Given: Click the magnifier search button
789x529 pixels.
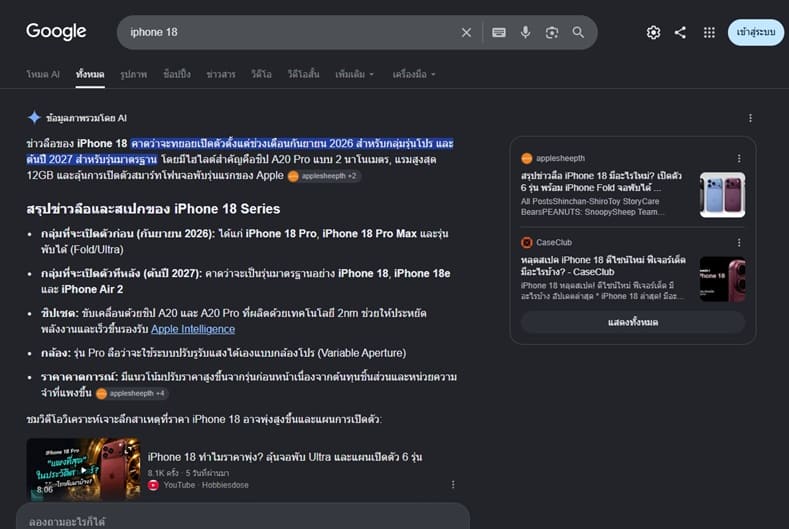Looking at the screenshot, I should point(578,33).
